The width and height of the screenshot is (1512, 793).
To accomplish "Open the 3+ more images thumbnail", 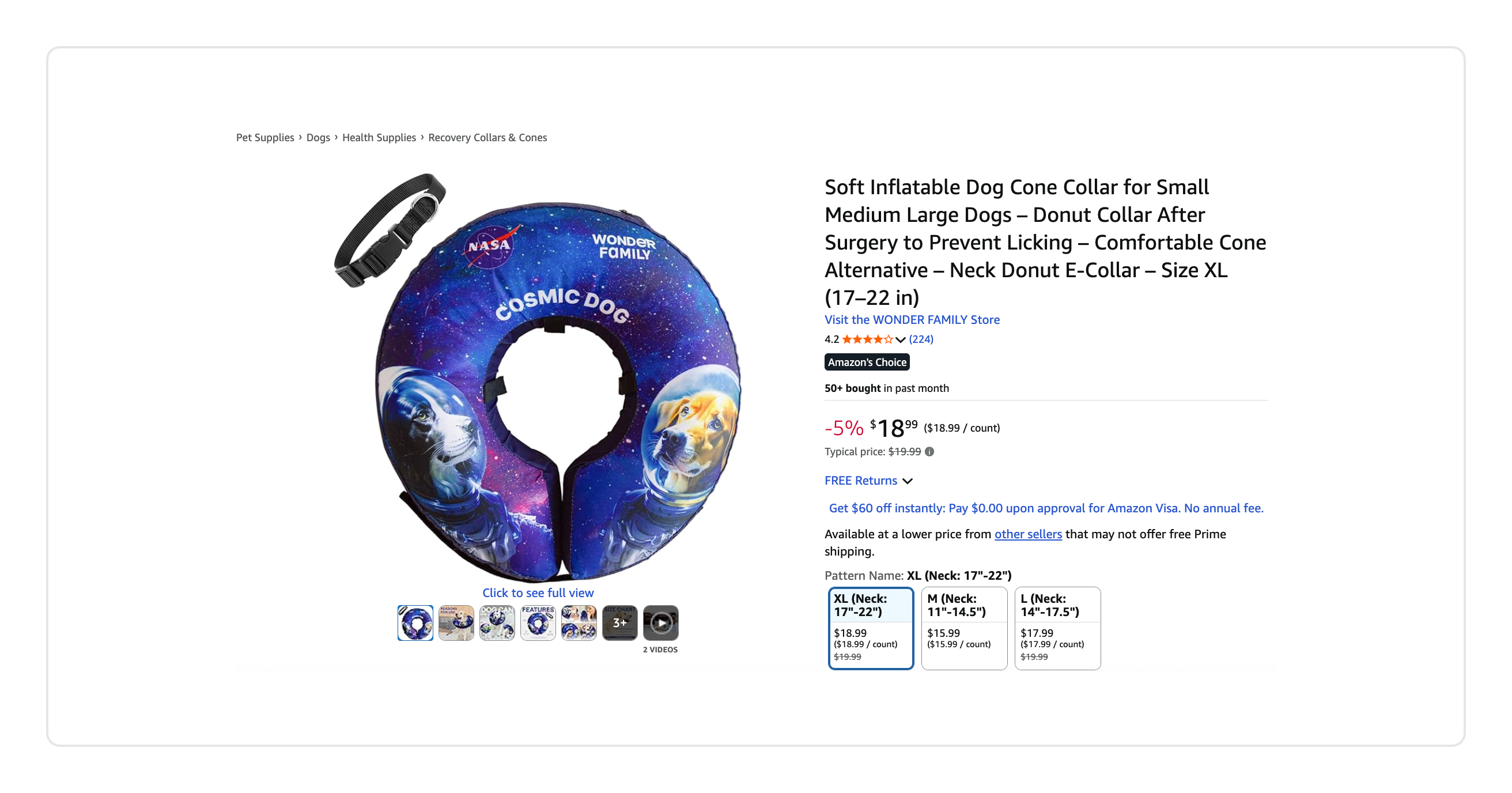I will 619,623.
